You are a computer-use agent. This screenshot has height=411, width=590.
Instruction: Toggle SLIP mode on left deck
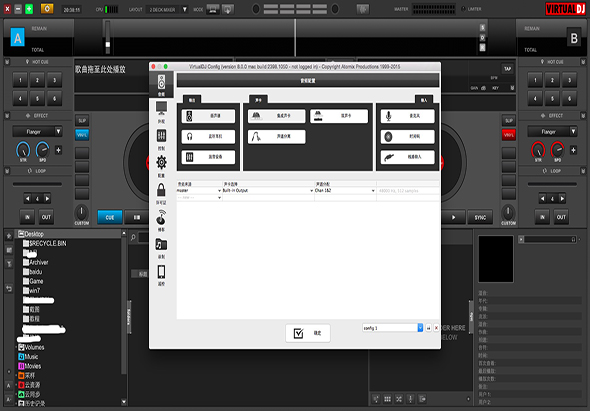coord(82,120)
